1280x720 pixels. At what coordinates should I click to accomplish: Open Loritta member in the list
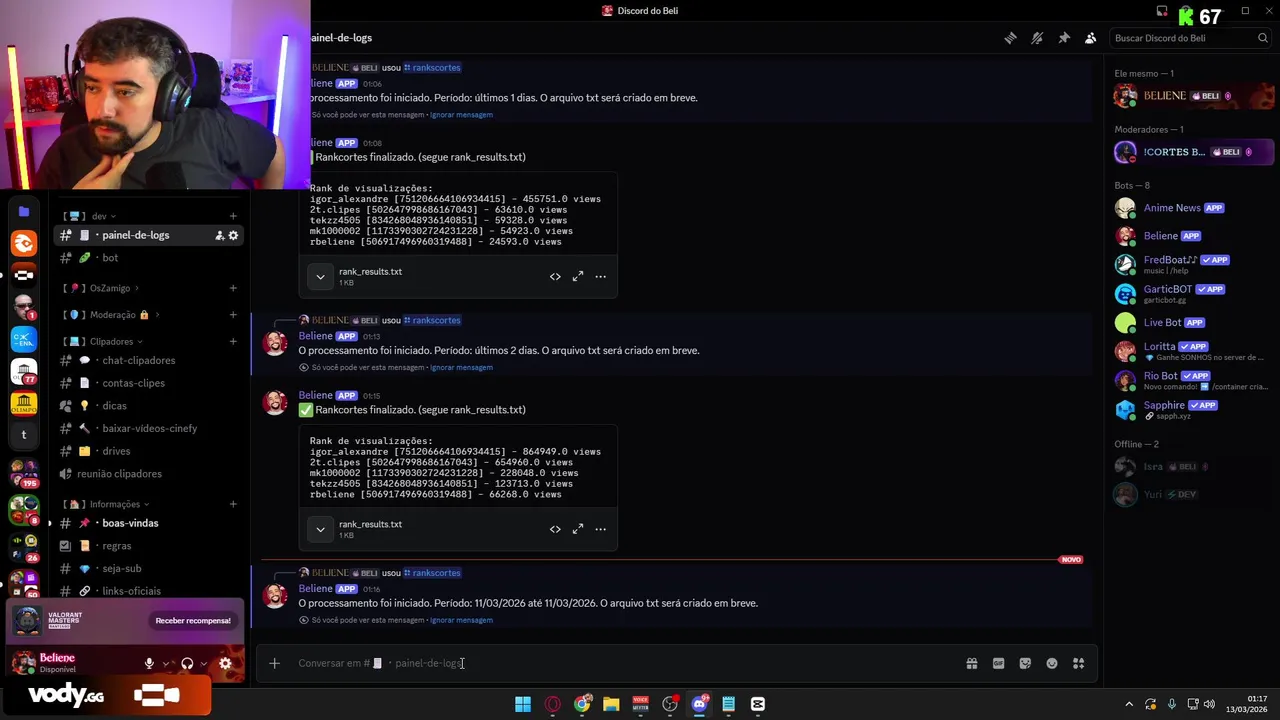tap(1192, 351)
